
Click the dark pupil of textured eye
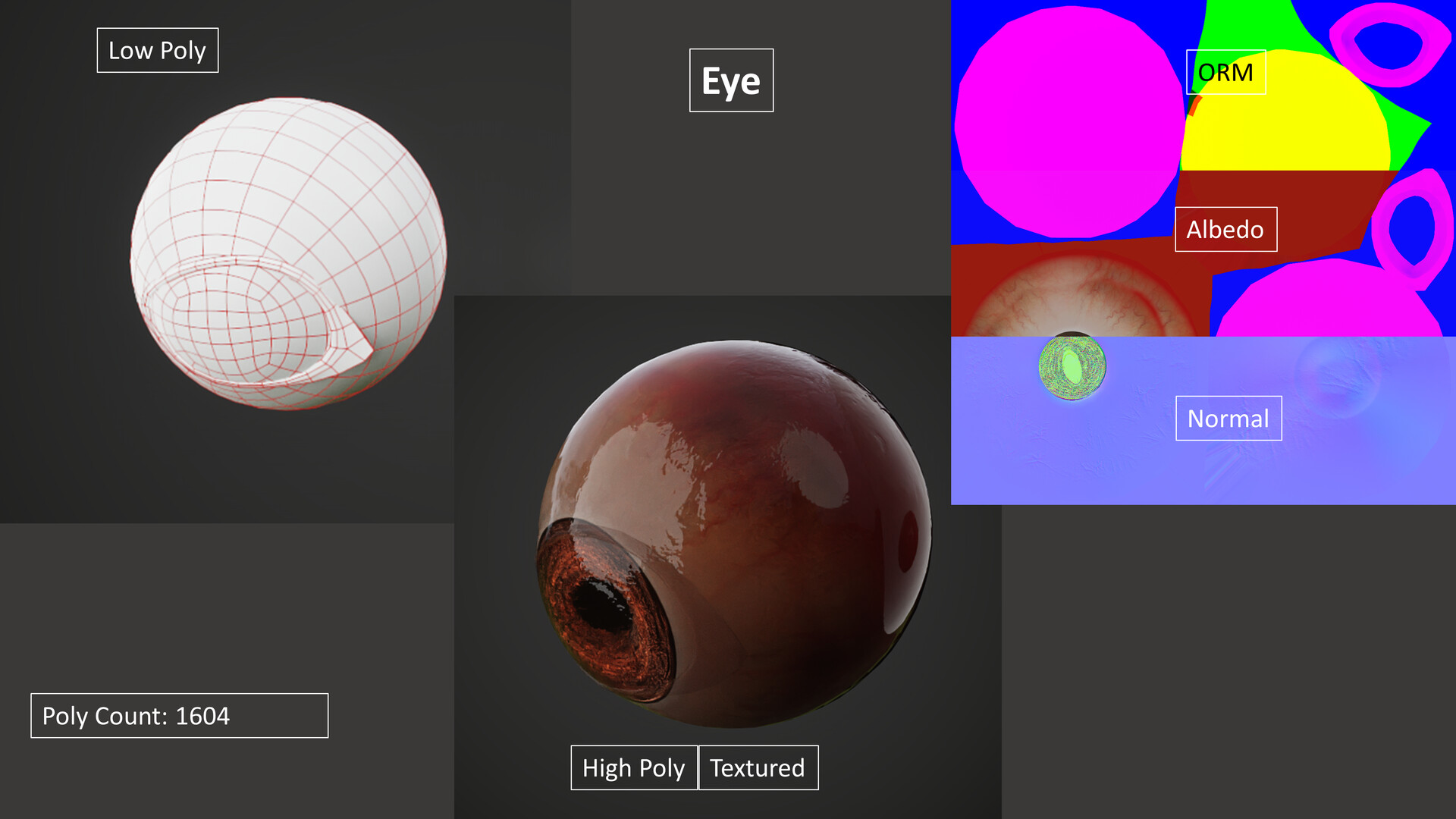[x=603, y=607]
